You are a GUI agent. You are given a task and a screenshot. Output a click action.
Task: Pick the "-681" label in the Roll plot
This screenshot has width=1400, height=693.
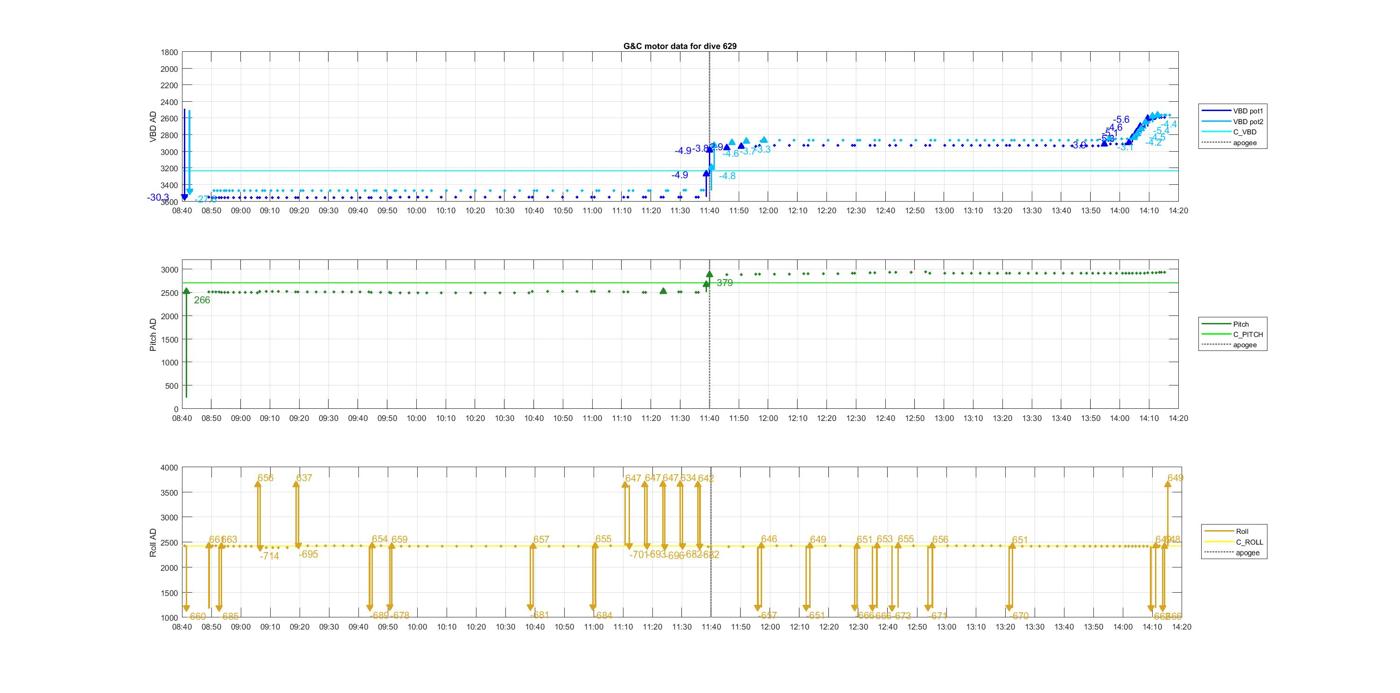point(539,615)
